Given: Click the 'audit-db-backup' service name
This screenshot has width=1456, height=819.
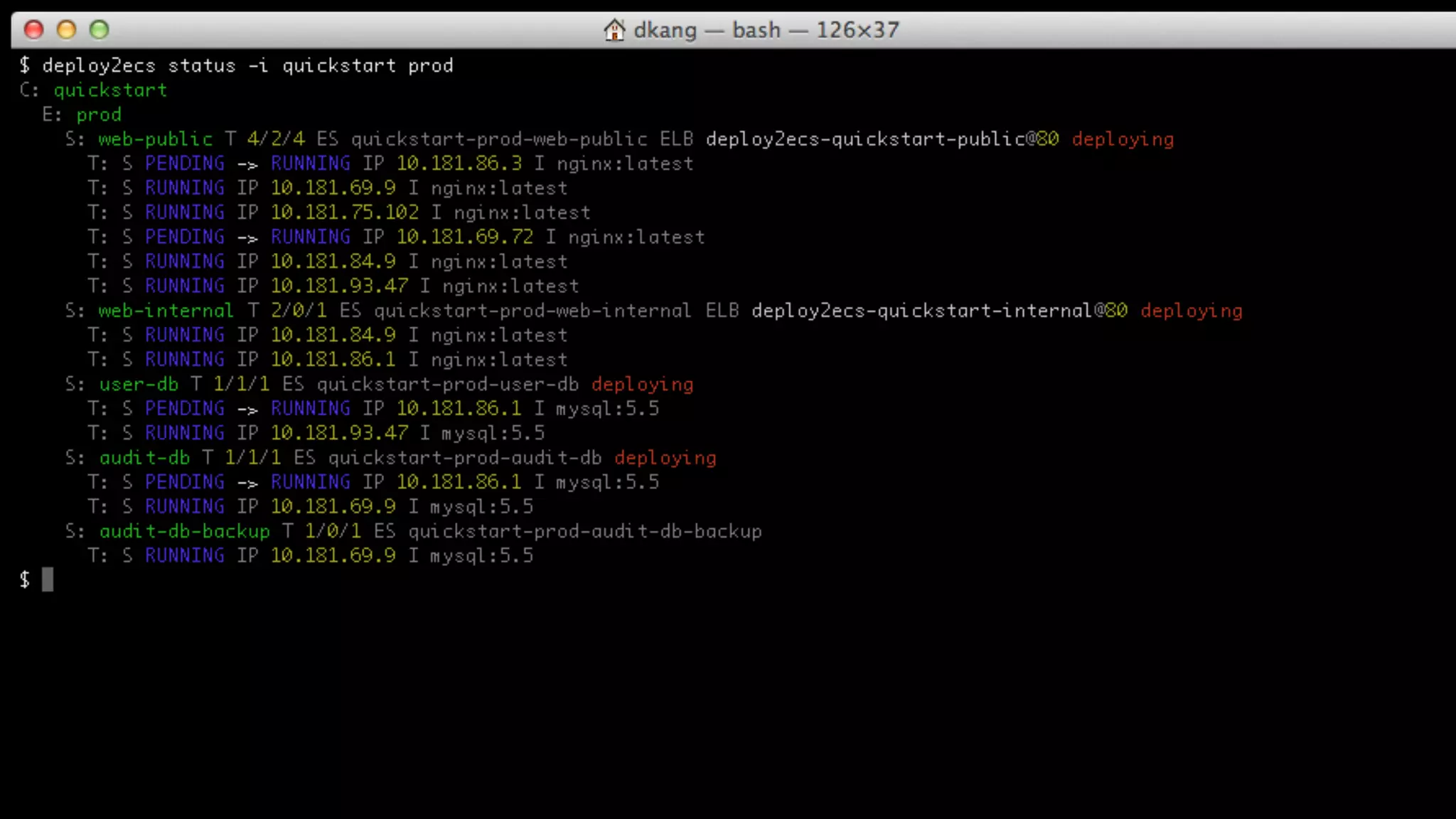Looking at the screenshot, I should (x=184, y=531).
